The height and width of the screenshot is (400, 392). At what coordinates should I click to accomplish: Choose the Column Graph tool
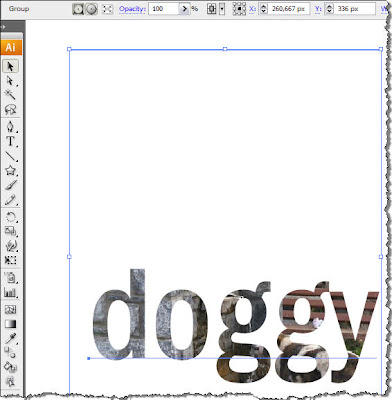pos(10,292)
